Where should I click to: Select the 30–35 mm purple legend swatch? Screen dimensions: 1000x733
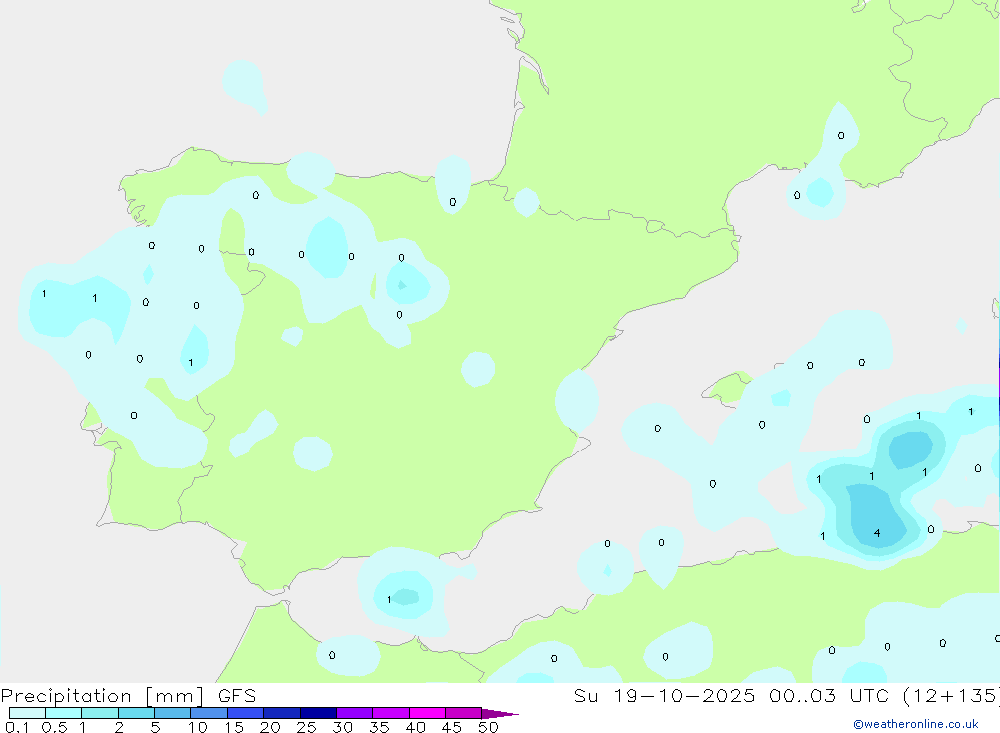click(x=354, y=713)
